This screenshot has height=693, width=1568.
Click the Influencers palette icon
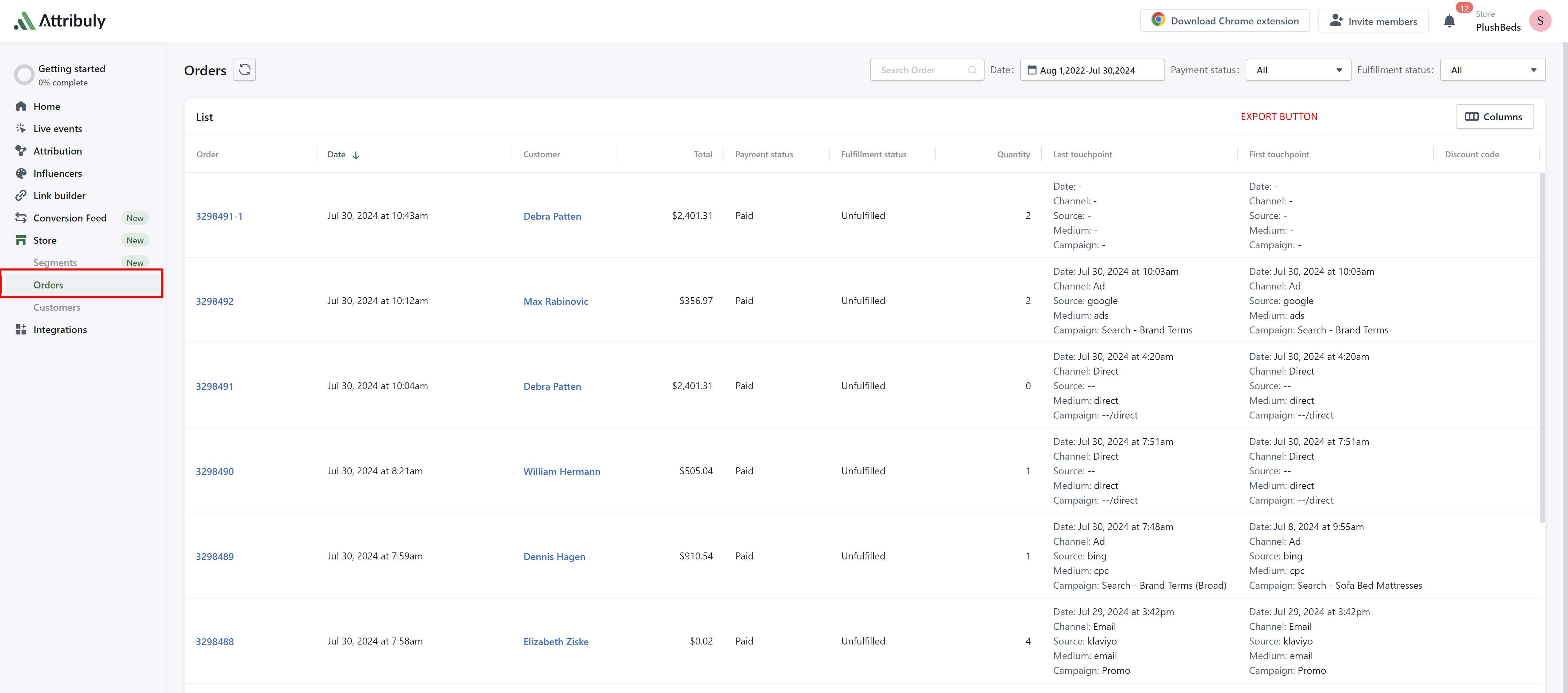21,173
